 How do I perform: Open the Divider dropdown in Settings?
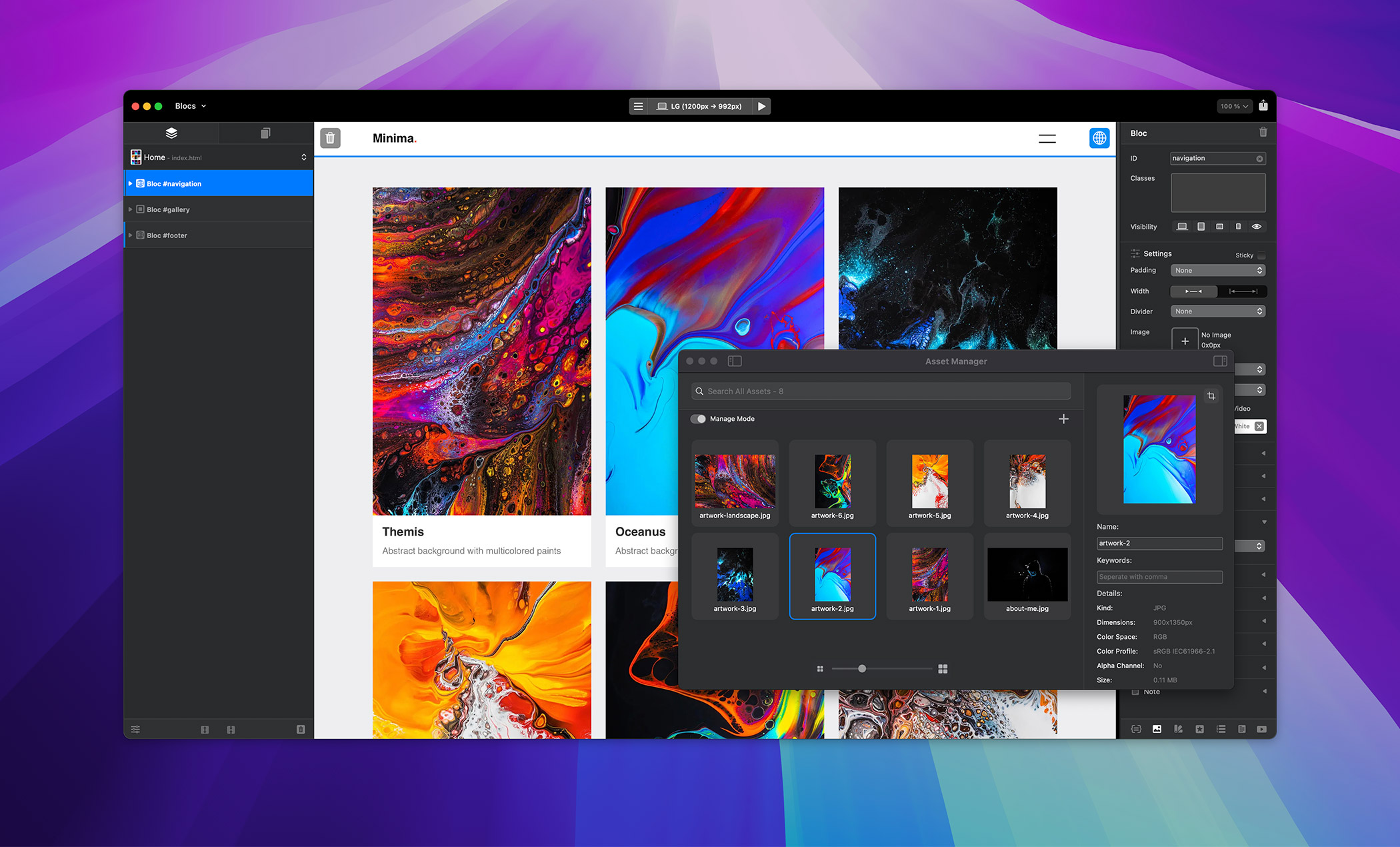[1218, 311]
